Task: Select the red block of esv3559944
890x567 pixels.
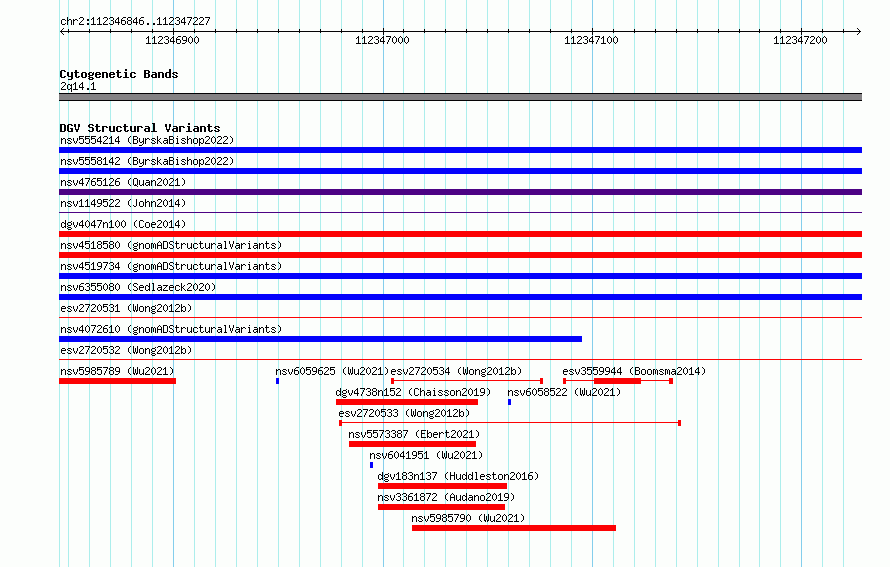Action: 618,381
